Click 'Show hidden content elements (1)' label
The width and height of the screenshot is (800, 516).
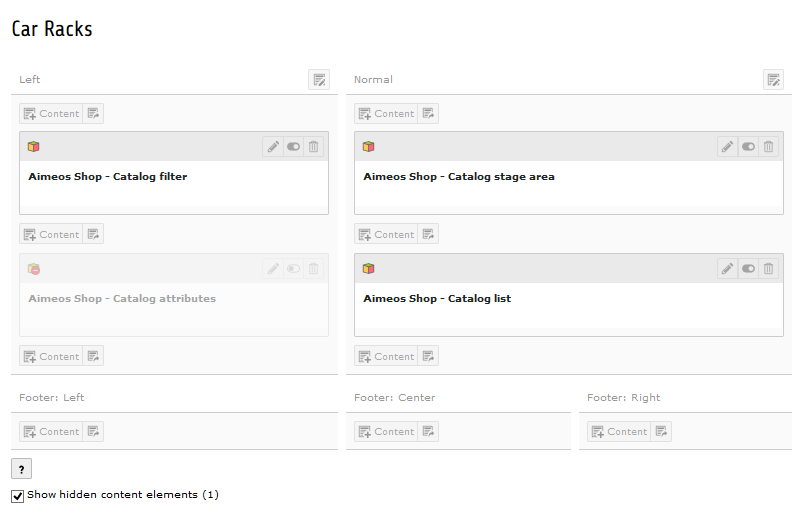[x=123, y=495]
